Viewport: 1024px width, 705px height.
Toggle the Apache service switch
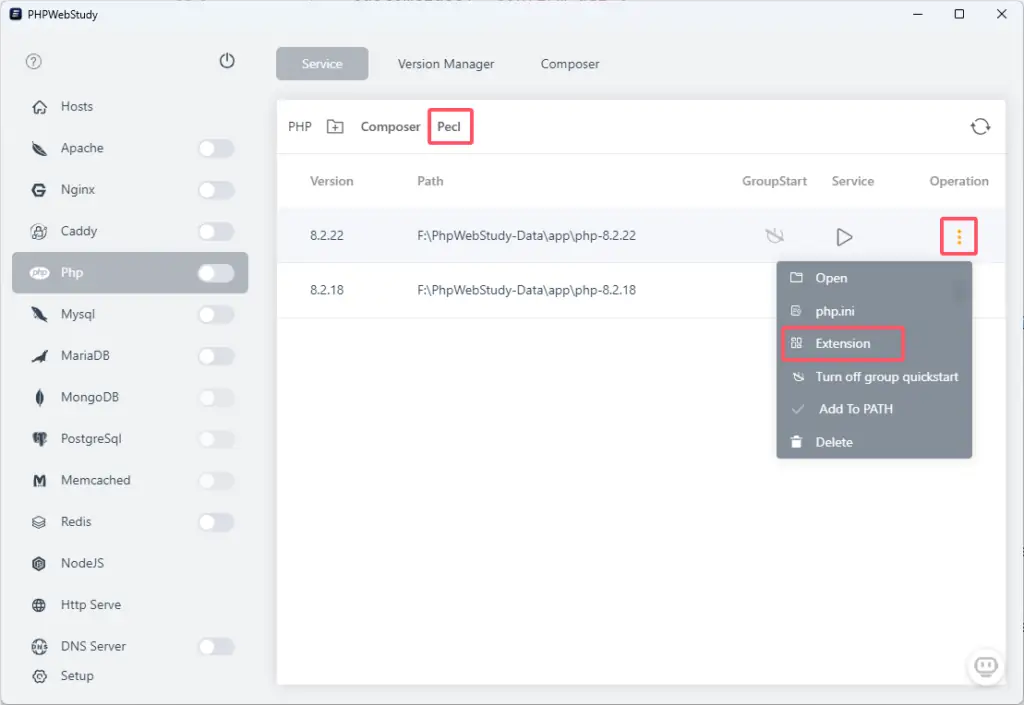pos(216,149)
